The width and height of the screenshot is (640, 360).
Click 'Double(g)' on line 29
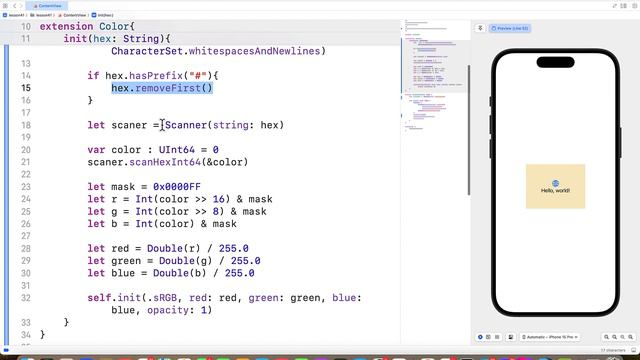186,261
